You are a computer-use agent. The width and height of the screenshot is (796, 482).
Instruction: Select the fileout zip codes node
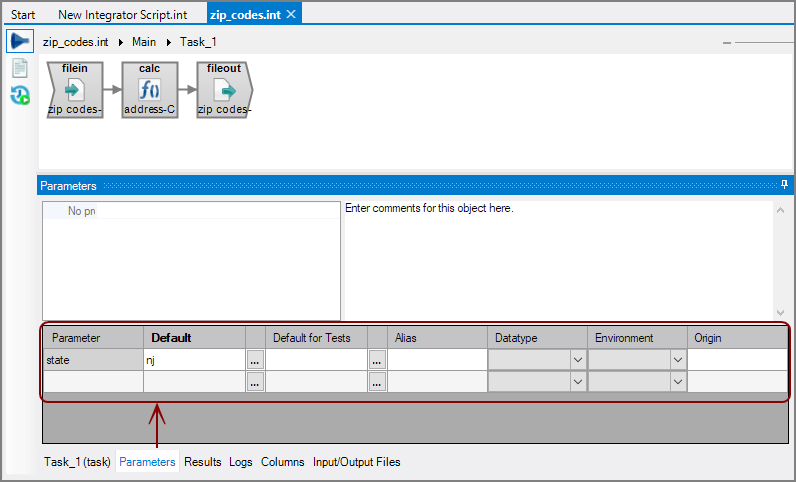tap(224, 90)
